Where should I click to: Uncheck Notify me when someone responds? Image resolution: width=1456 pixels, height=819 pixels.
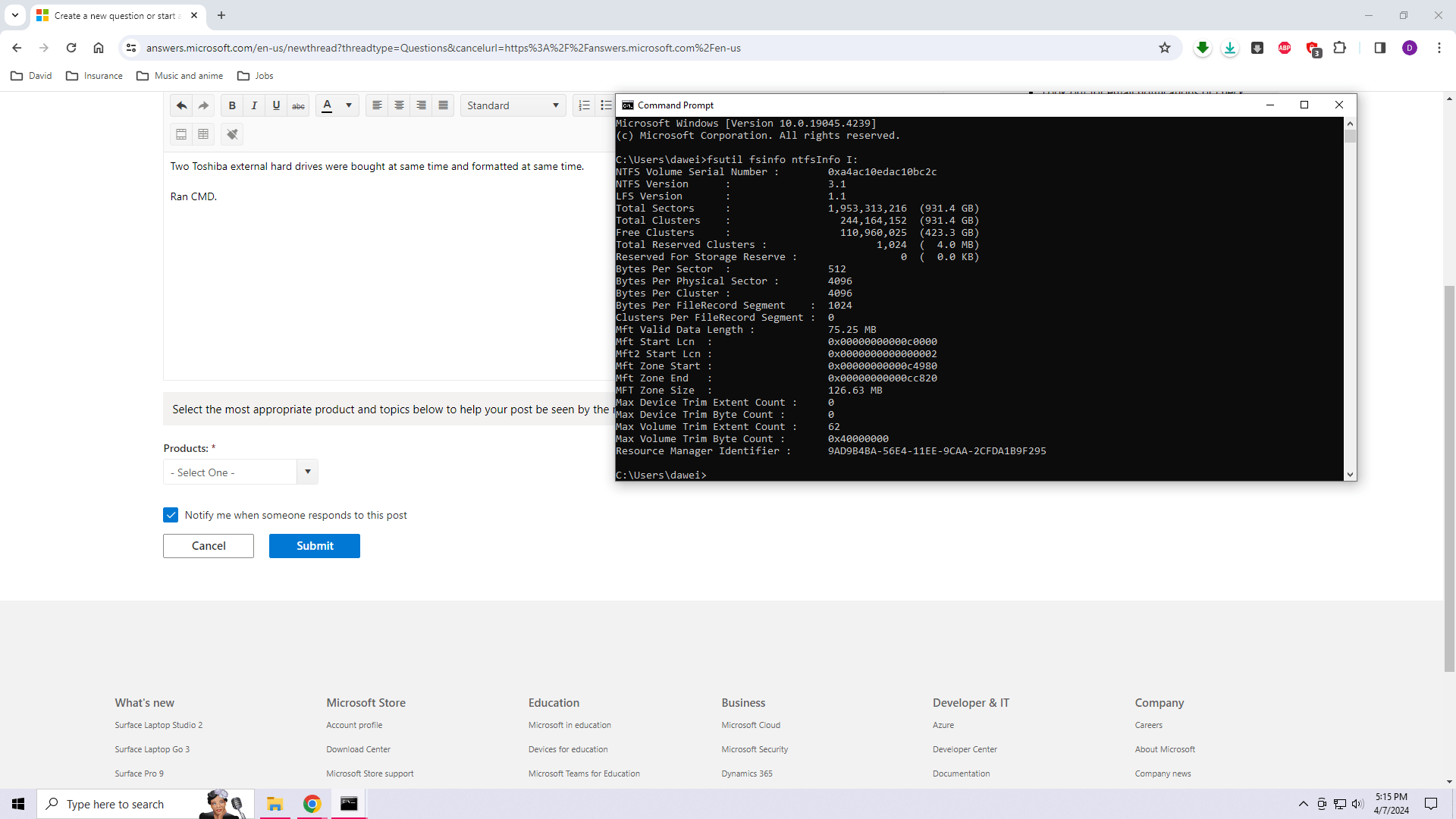(171, 515)
